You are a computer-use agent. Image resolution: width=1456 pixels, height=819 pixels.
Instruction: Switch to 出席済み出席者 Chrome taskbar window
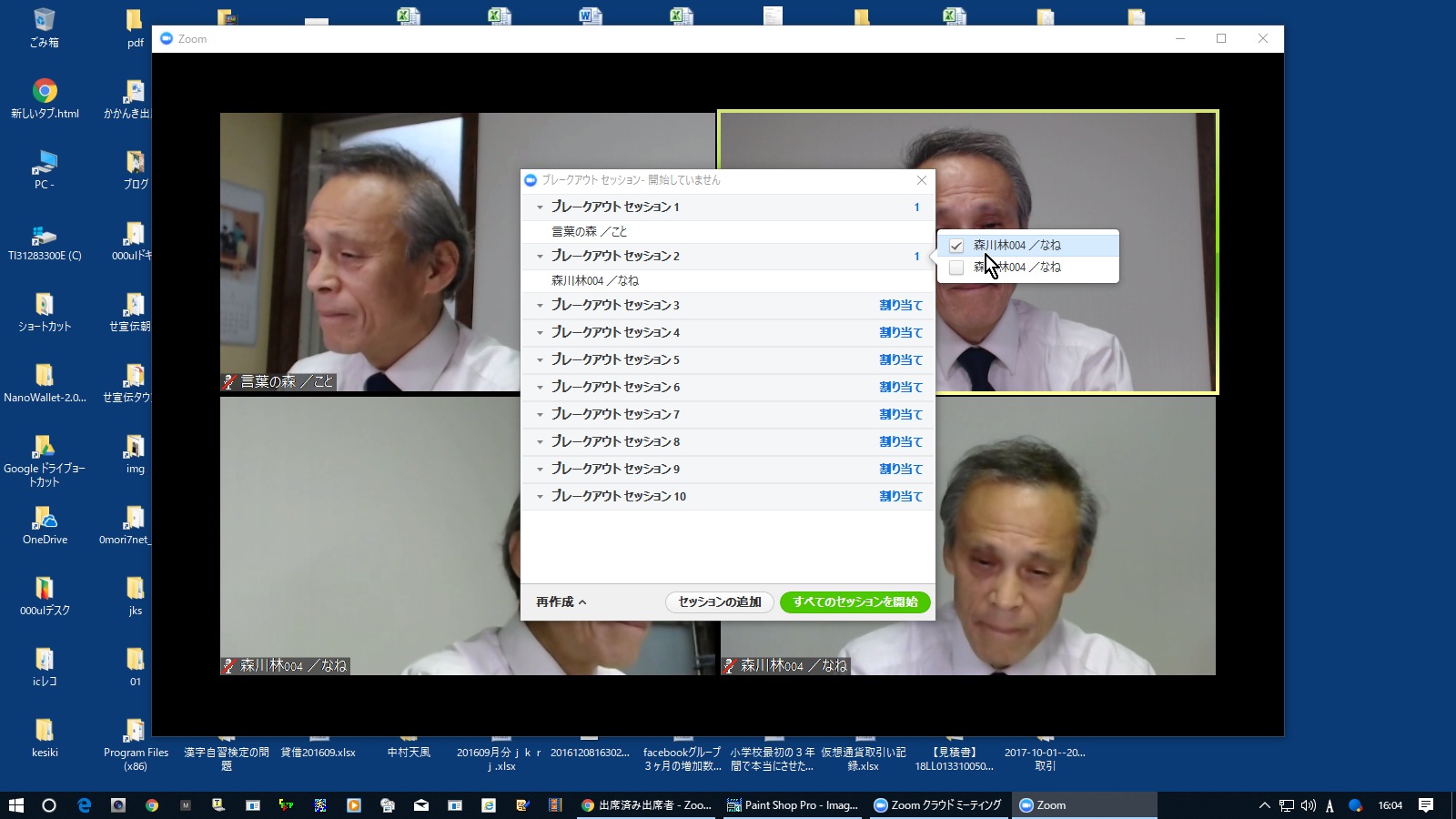pos(647,805)
